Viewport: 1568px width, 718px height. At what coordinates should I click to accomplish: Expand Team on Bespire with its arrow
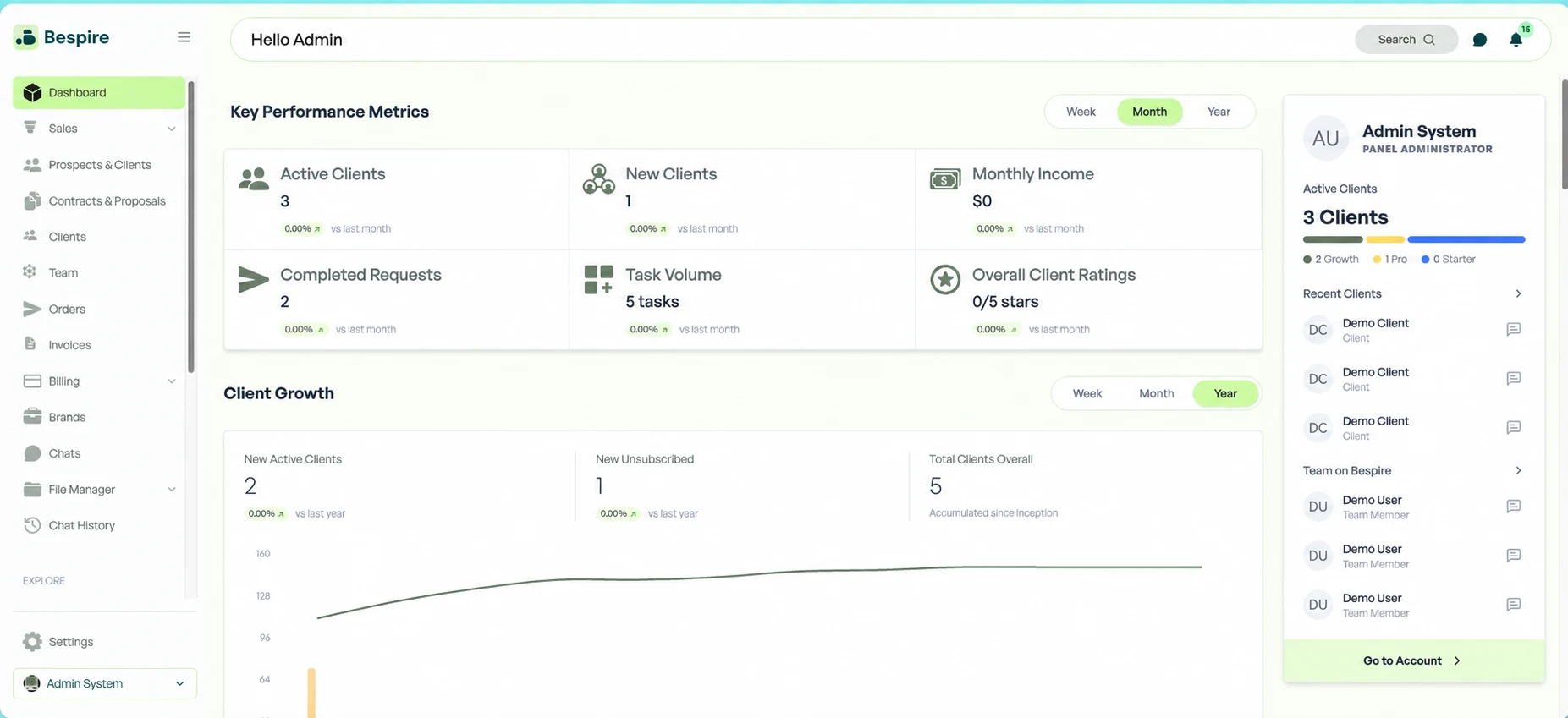(1518, 470)
